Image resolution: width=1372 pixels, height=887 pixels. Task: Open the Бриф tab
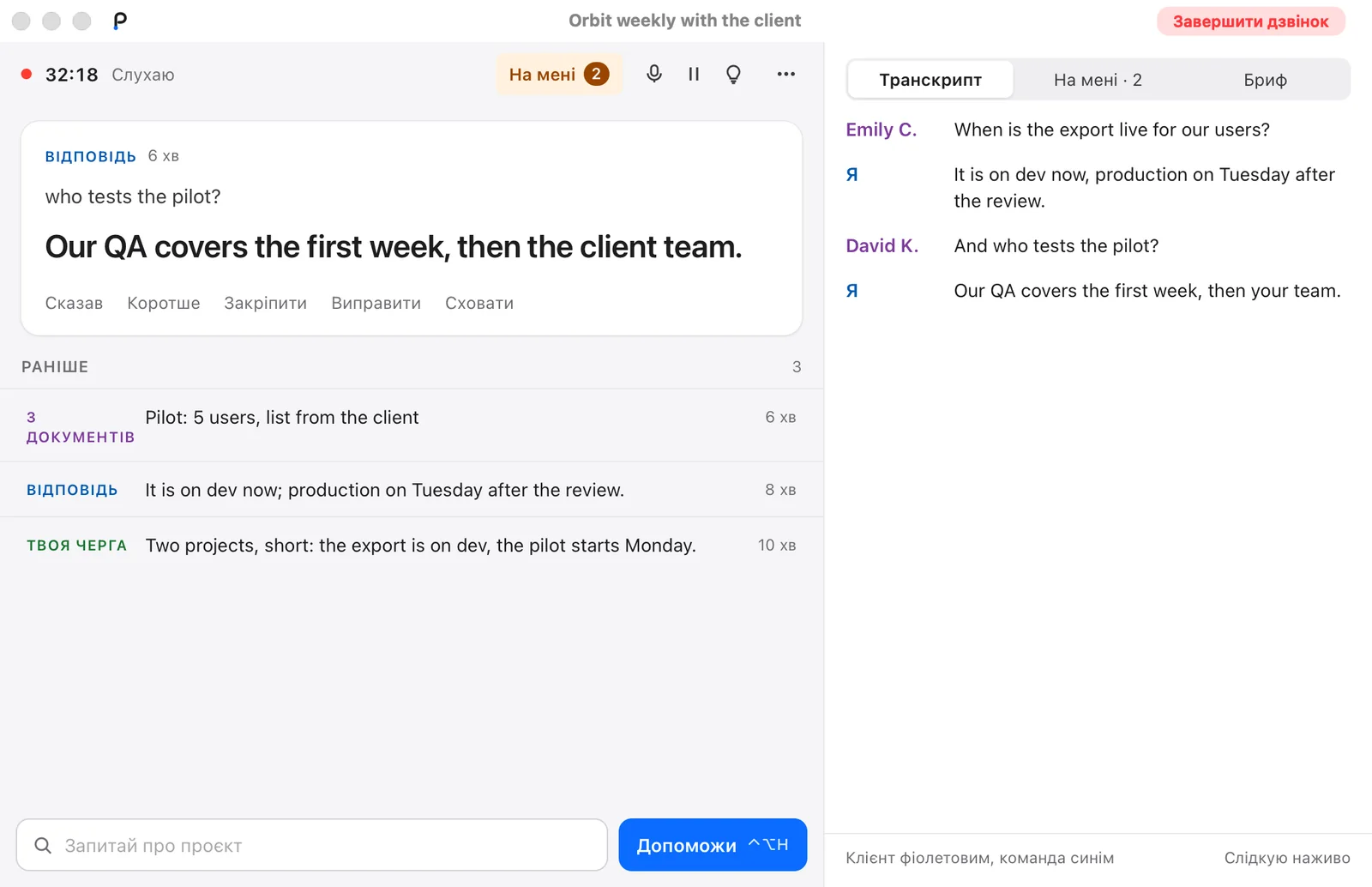(x=1265, y=80)
